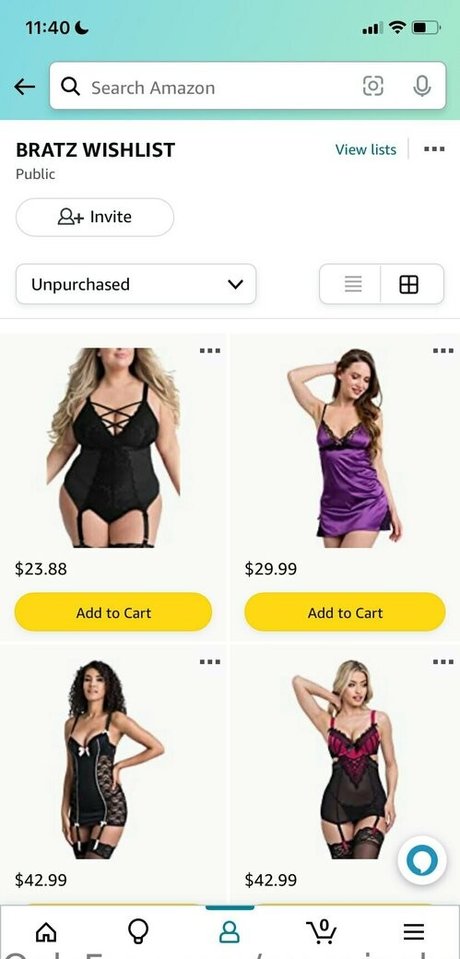Switch to grid view layout
The width and height of the screenshot is (460, 959).
pos(409,284)
